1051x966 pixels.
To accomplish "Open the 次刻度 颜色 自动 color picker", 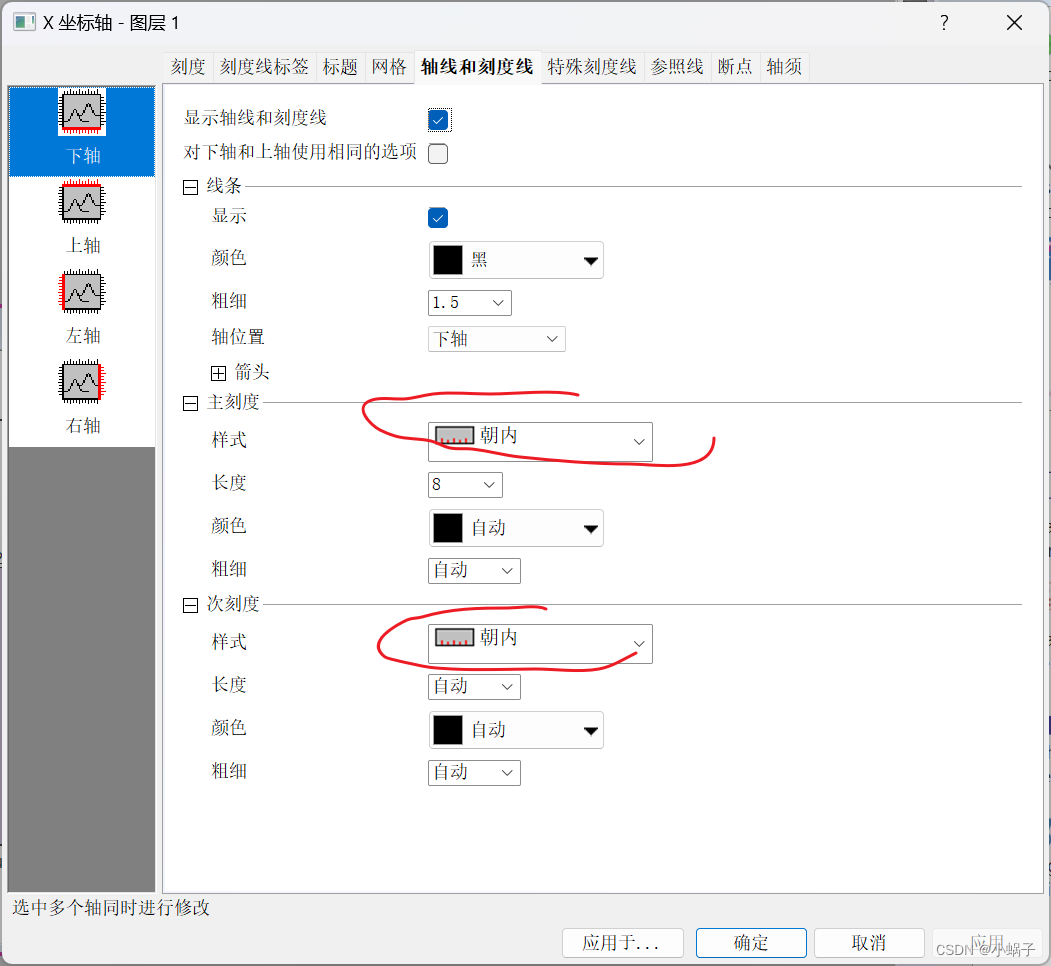I will coord(516,730).
